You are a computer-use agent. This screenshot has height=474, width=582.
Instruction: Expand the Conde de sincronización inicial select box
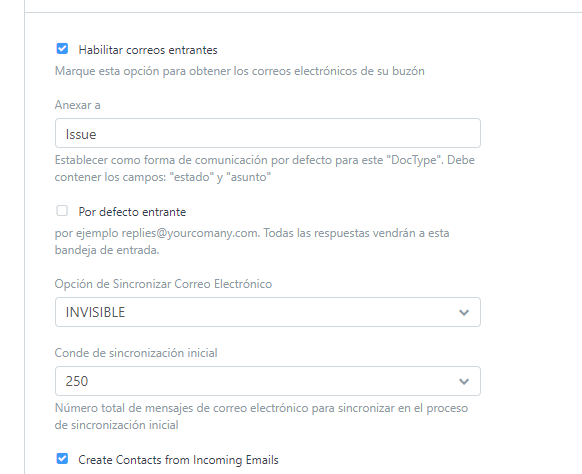pyautogui.click(x=268, y=381)
